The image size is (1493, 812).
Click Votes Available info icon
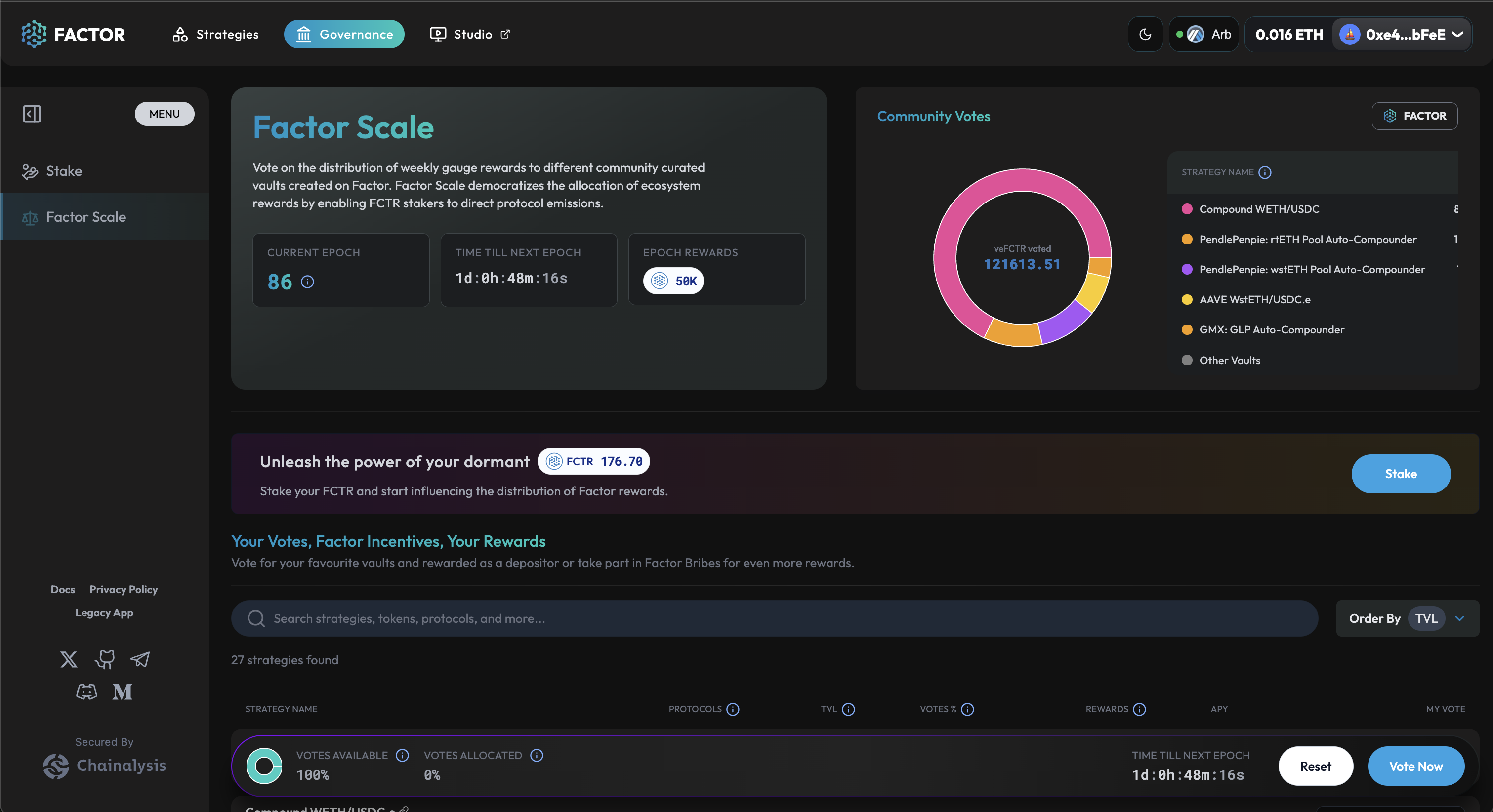pyautogui.click(x=402, y=755)
